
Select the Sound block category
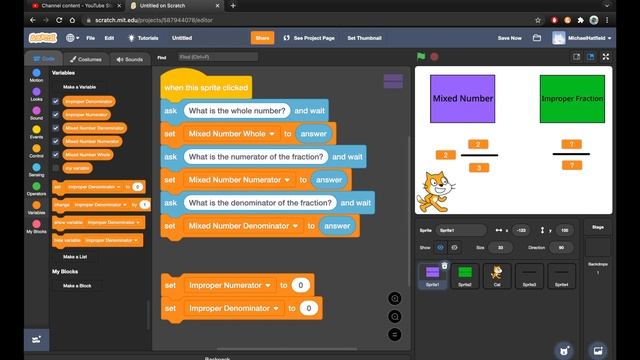(x=36, y=113)
